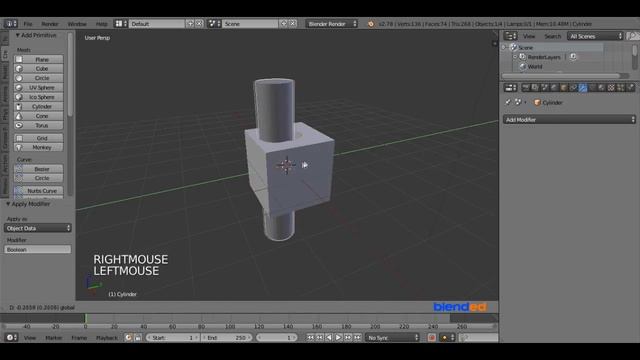This screenshot has width=640, height=360.
Task: Switch to the Scene properties tab
Action: 544,87
